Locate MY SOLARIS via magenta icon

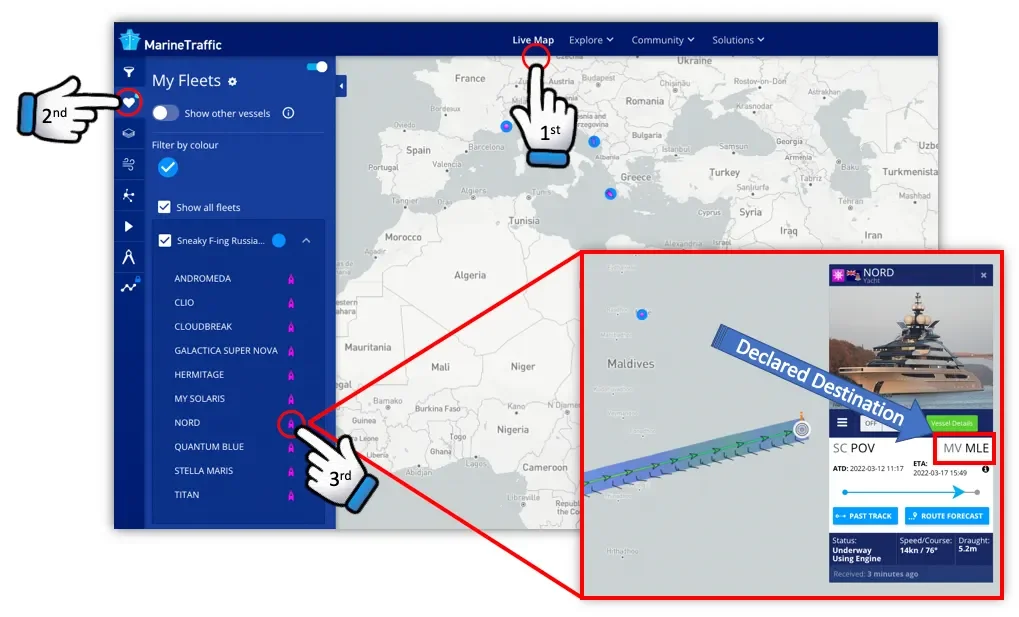pyautogui.click(x=291, y=399)
